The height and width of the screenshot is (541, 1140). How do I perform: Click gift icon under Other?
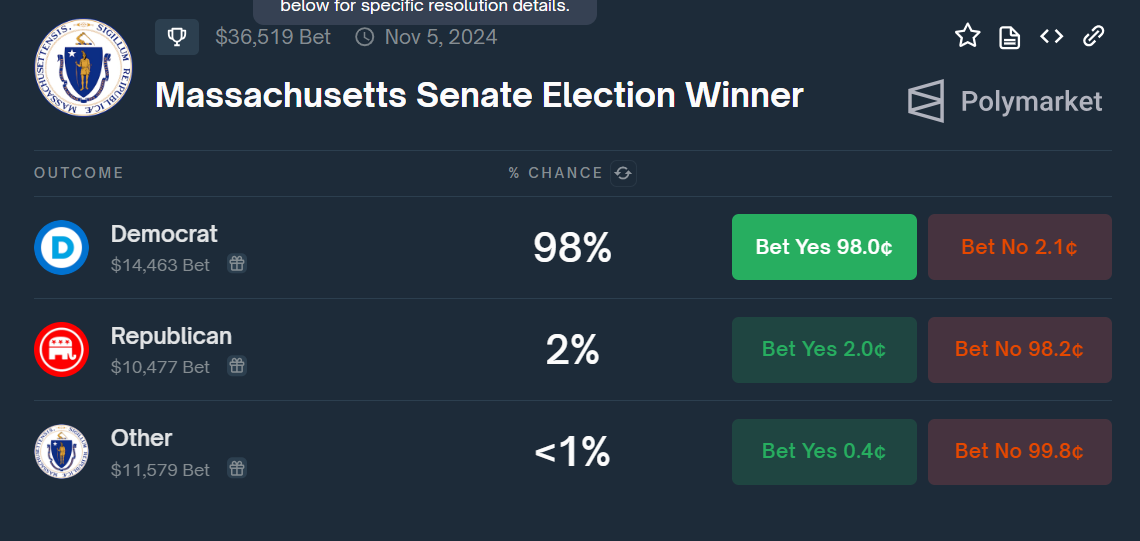(236, 468)
